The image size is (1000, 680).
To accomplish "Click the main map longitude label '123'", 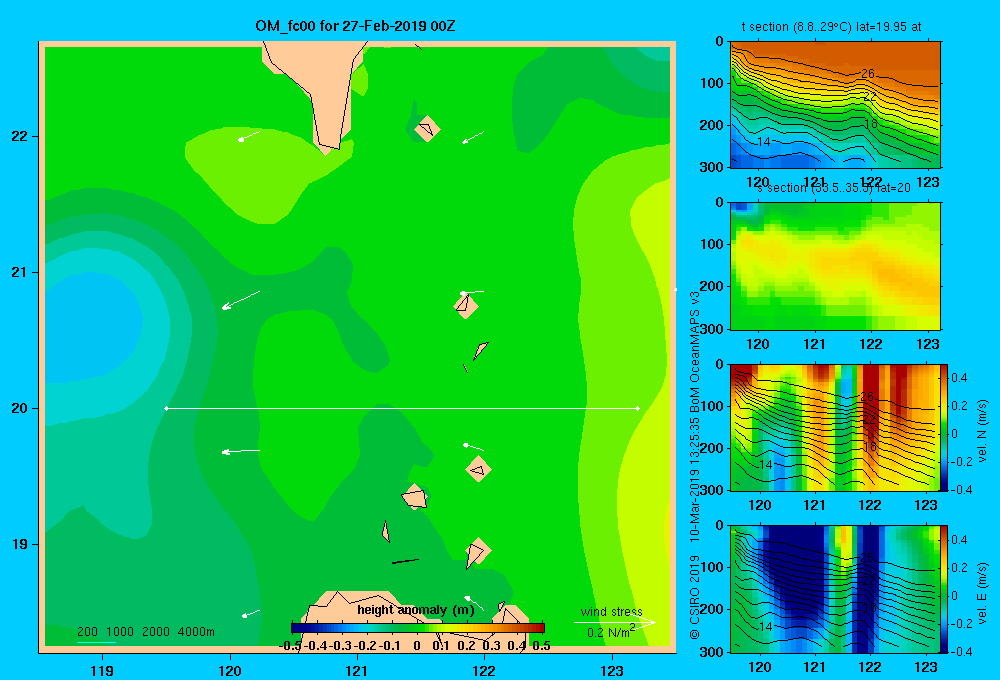I will (x=612, y=670).
